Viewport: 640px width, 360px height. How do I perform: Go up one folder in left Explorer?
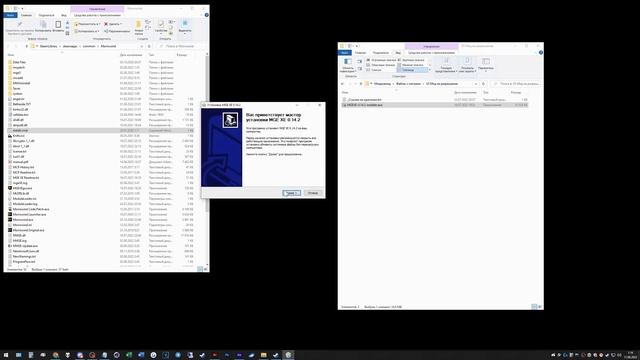[27, 46]
